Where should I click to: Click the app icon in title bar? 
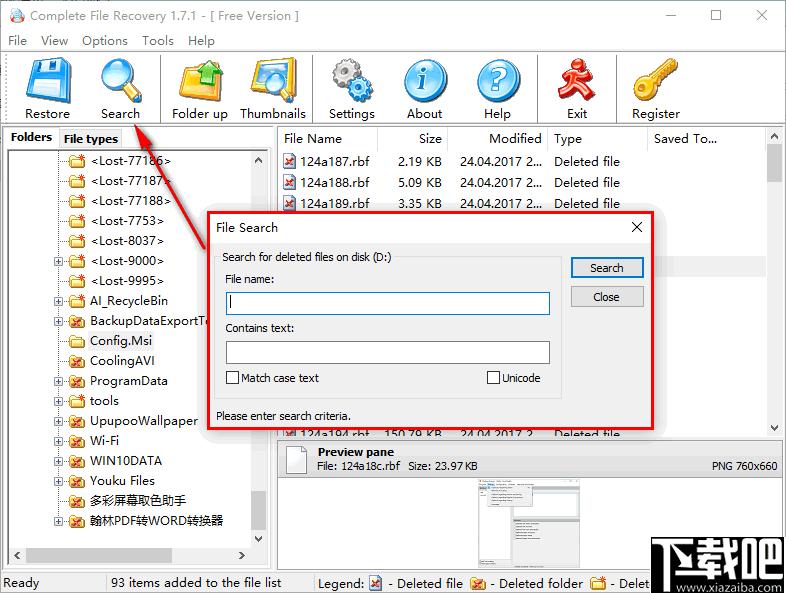pyautogui.click(x=17, y=16)
